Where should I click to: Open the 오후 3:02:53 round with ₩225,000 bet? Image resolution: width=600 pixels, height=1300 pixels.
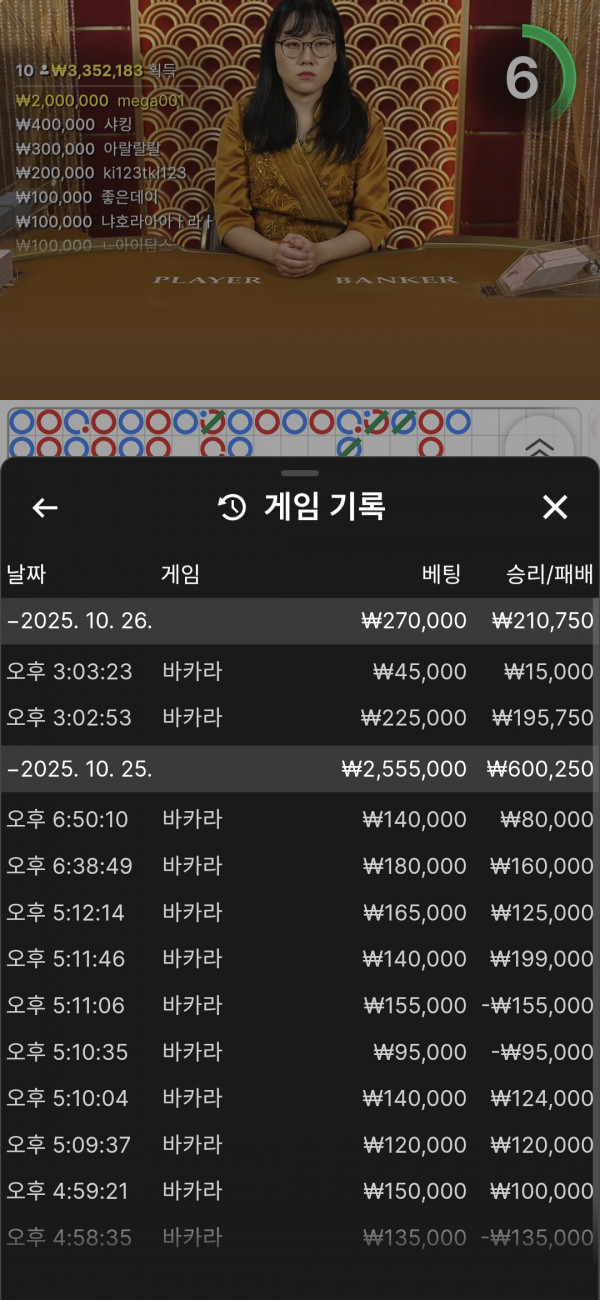pyautogui.click(x=300, y=718)
